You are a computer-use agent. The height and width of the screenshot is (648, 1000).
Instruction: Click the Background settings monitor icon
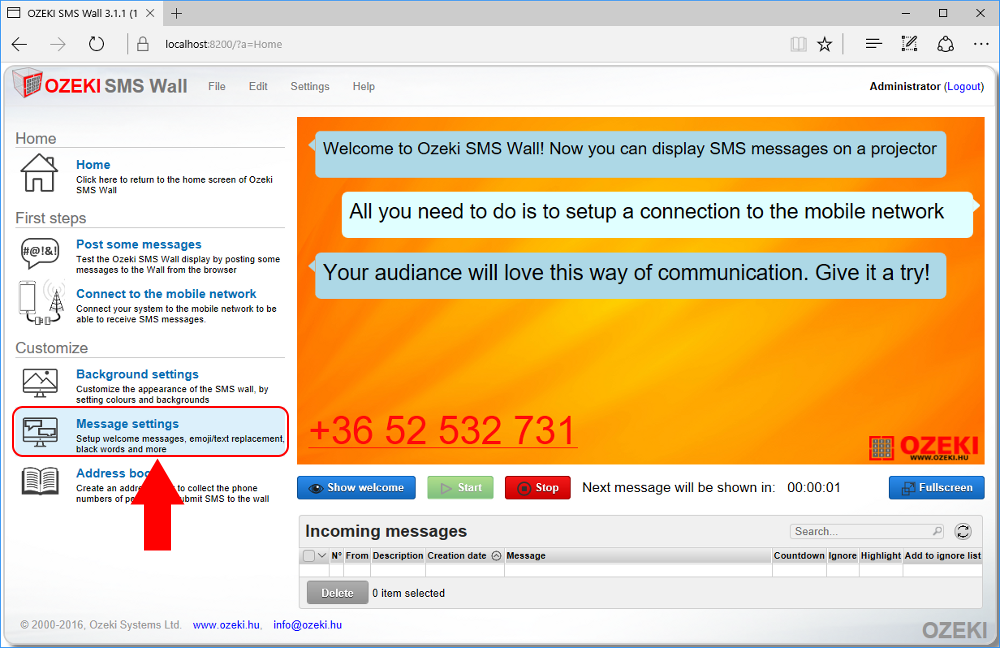(x=40, y=383)
